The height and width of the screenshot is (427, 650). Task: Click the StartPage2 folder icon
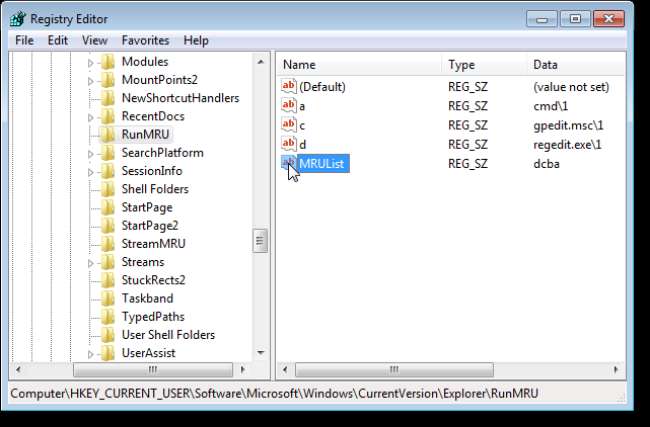coord(108,226)
